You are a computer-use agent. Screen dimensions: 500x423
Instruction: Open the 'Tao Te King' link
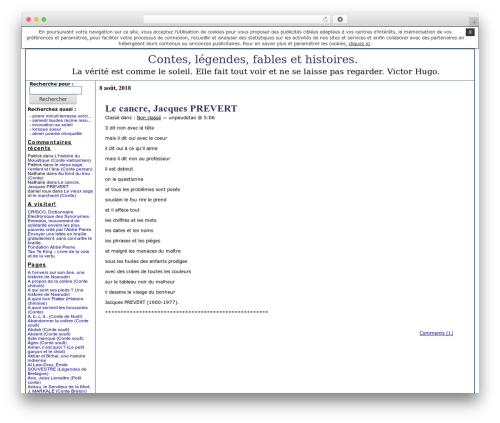point(58,254)
